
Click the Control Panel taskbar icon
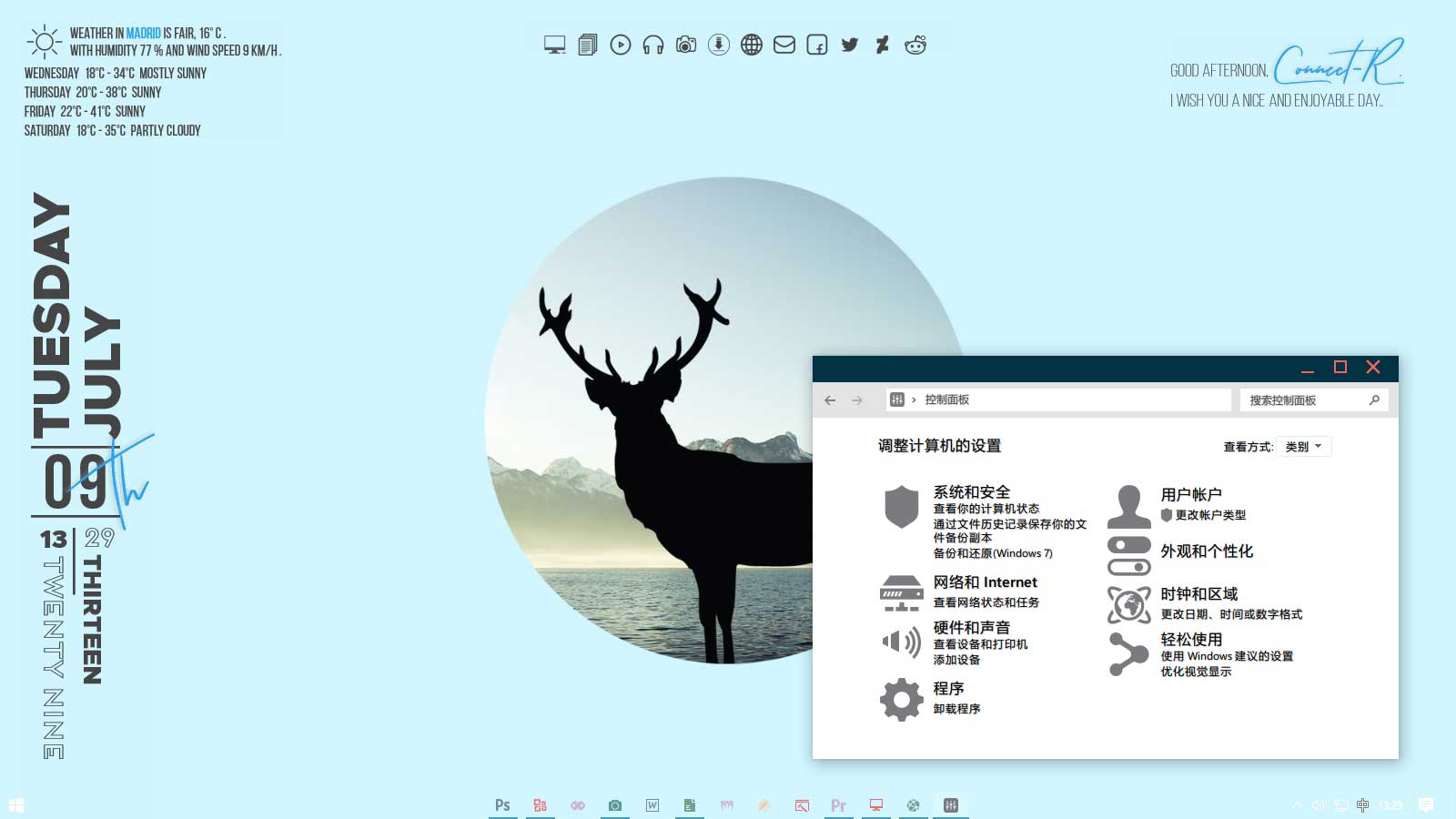(951, 805)
